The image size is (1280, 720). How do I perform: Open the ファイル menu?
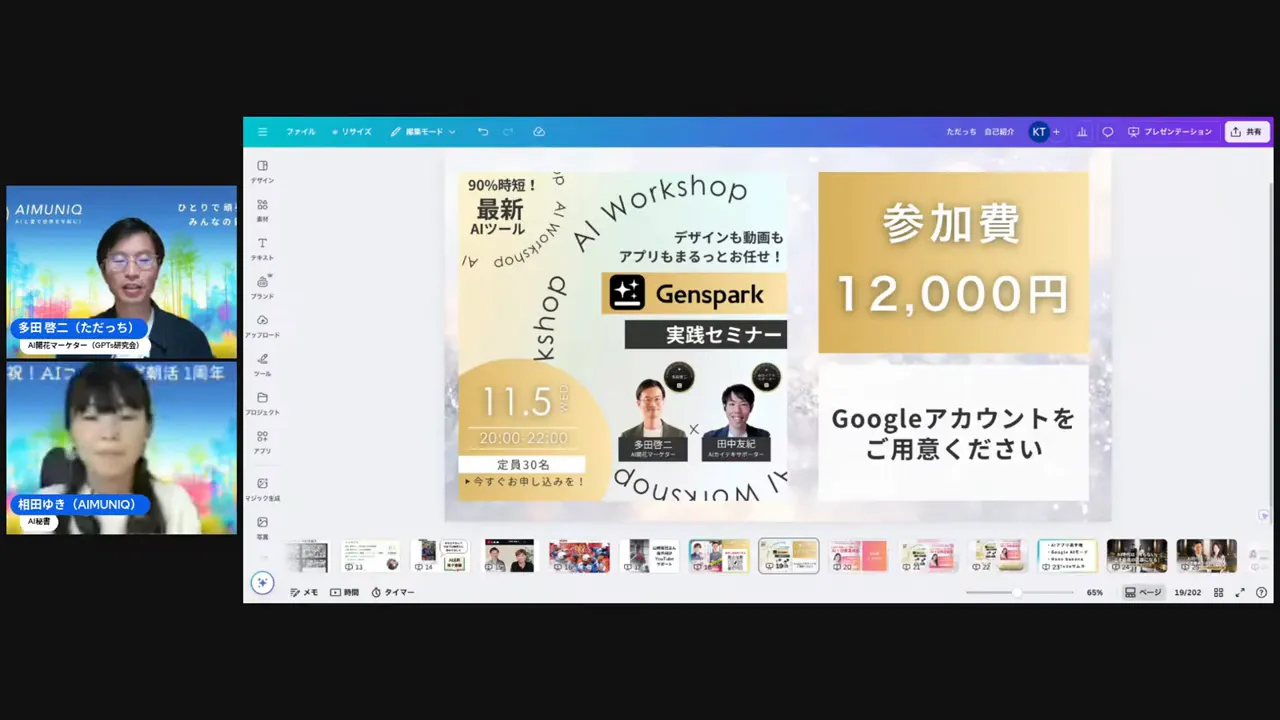[300, 132]
